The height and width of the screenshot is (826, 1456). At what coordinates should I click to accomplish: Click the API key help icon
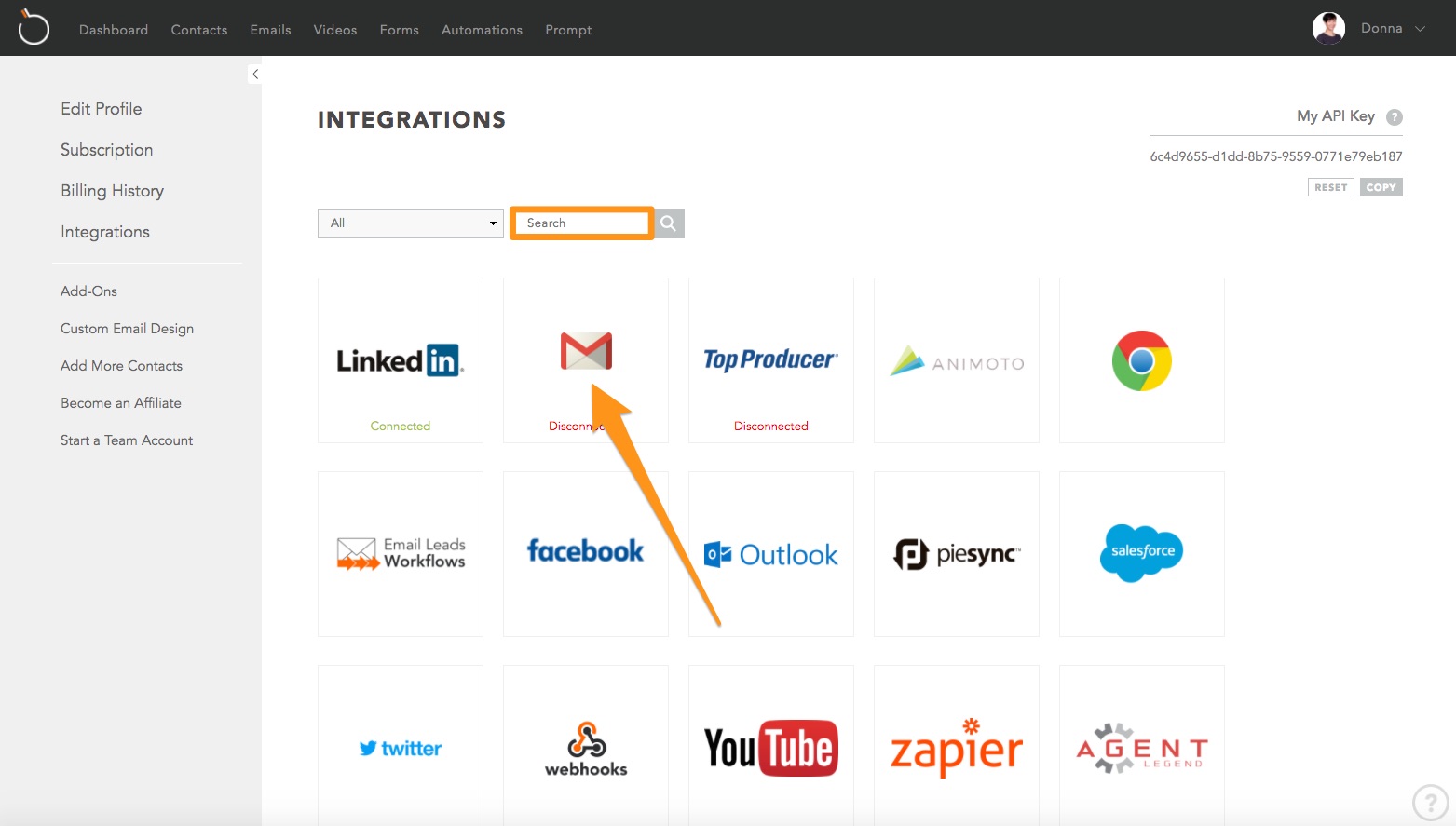click(1395, 117)
